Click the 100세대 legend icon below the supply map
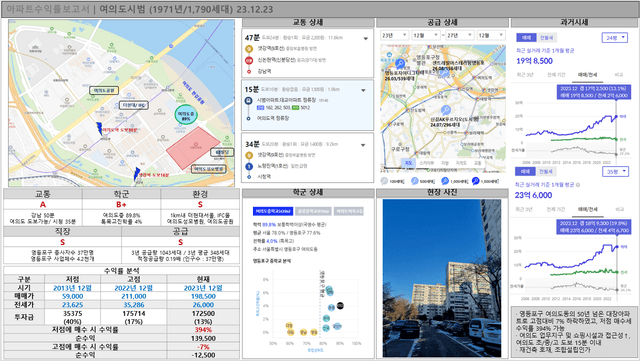The width and height of the screenshot is (640, 361). [x=384, y=181]
